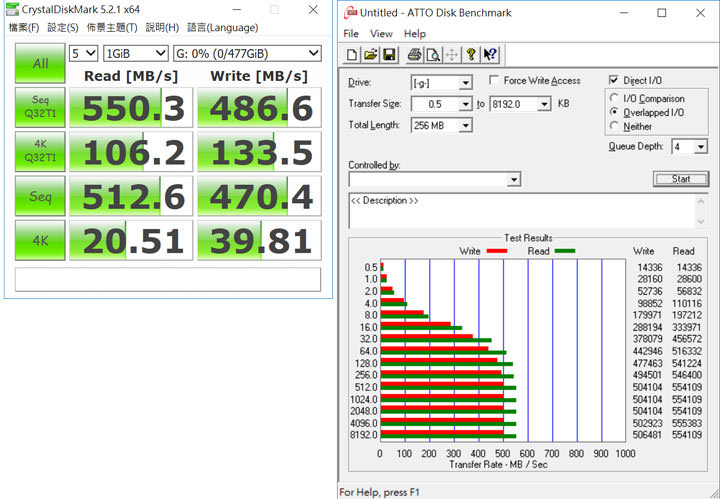720x499 pixels.
Task: Click the move crosshair icon in ATTO toolbar
Action: [452, 55]
